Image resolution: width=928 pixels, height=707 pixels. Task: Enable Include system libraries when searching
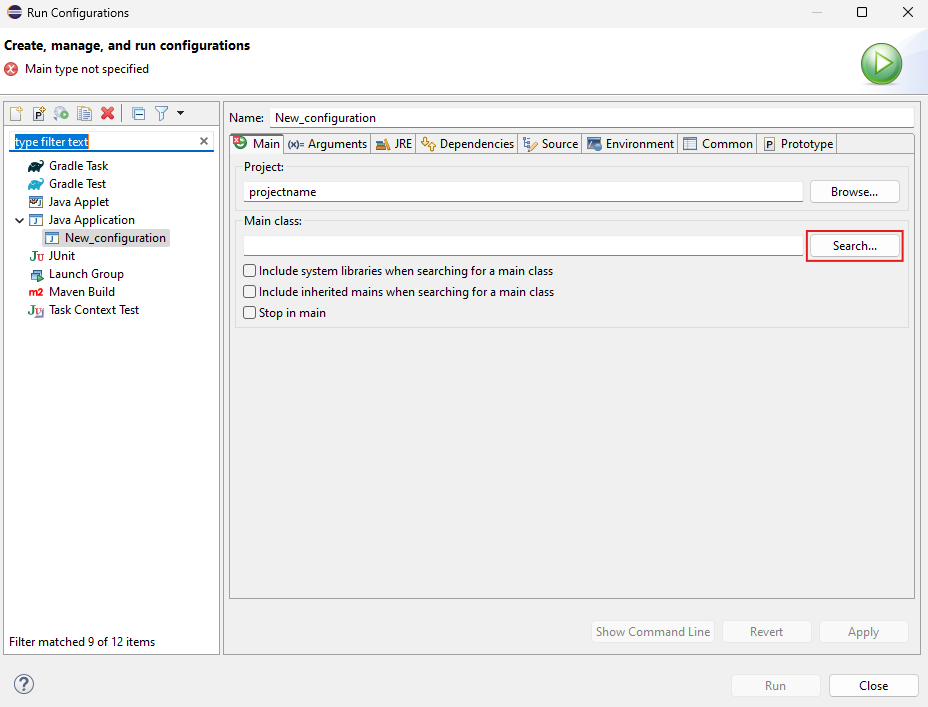(x=250, y=271)
